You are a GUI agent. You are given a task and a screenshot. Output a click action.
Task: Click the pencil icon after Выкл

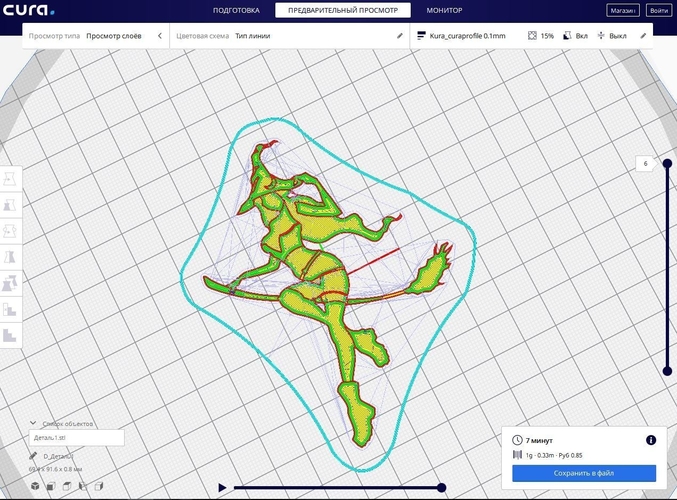[643, 36]
